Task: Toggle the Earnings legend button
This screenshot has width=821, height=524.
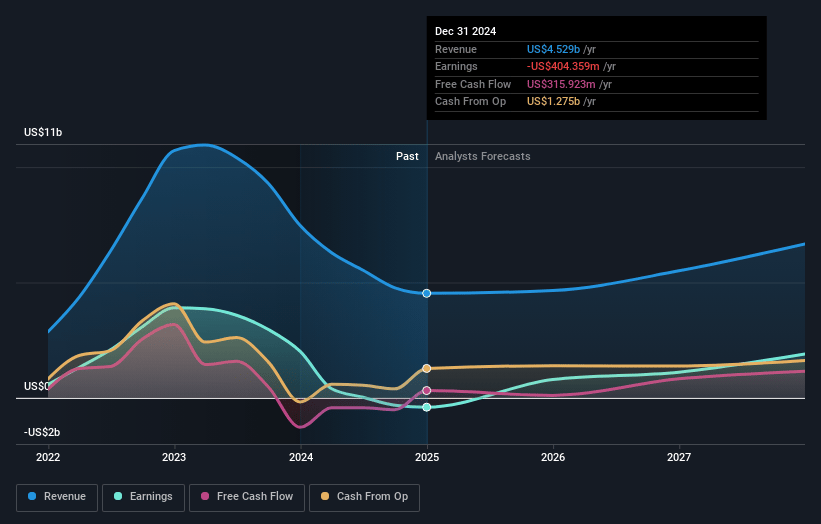Action: click(x=143, y=497)
